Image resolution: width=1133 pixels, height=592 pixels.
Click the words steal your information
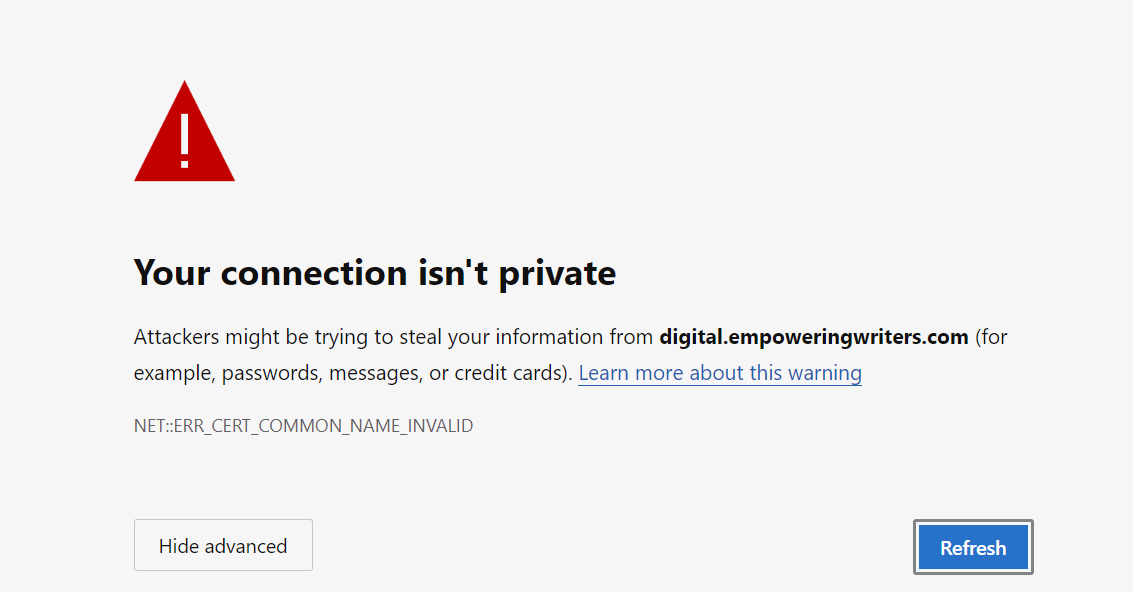coord(501,337)
